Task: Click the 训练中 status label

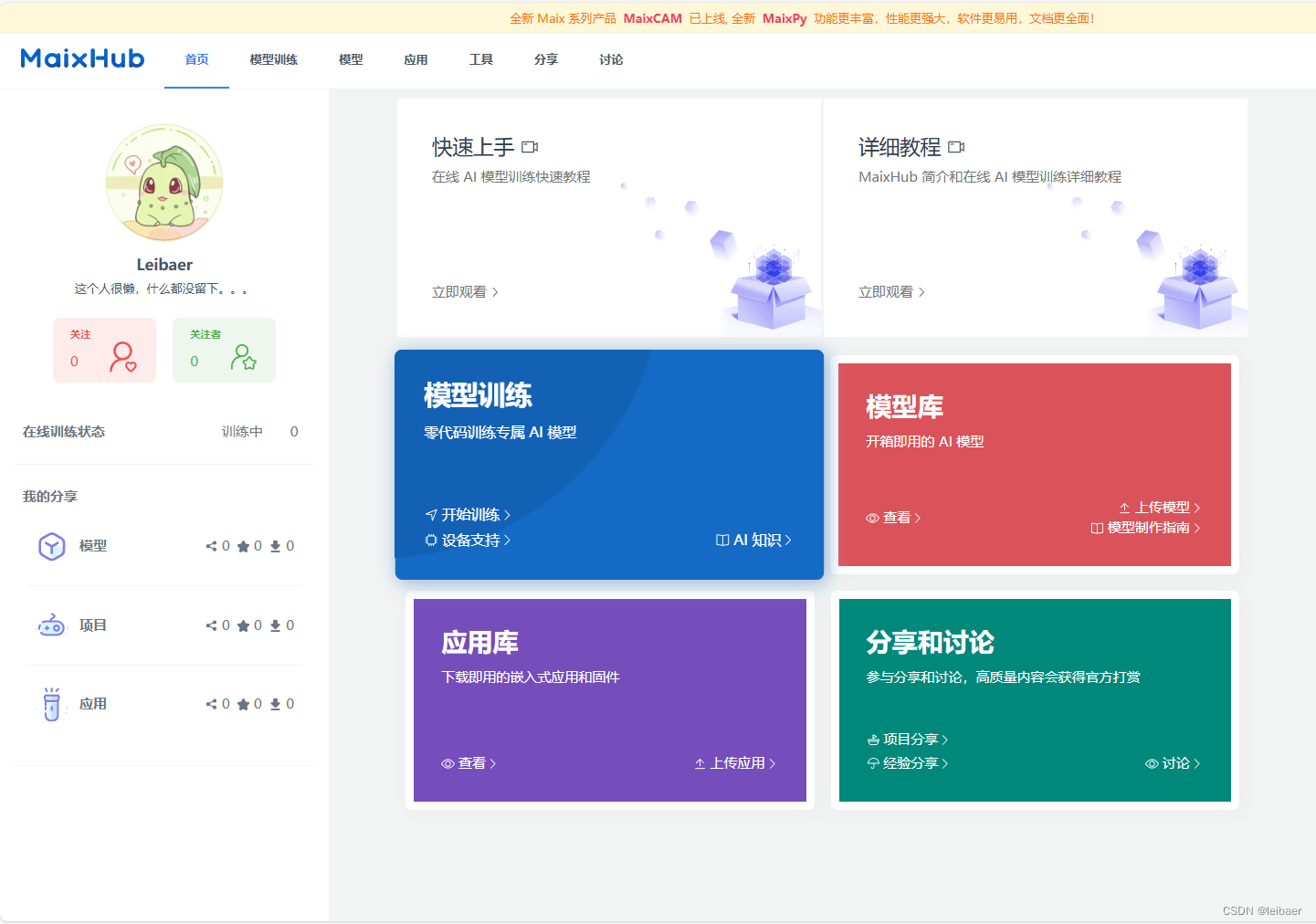Action: coord(242,432)
